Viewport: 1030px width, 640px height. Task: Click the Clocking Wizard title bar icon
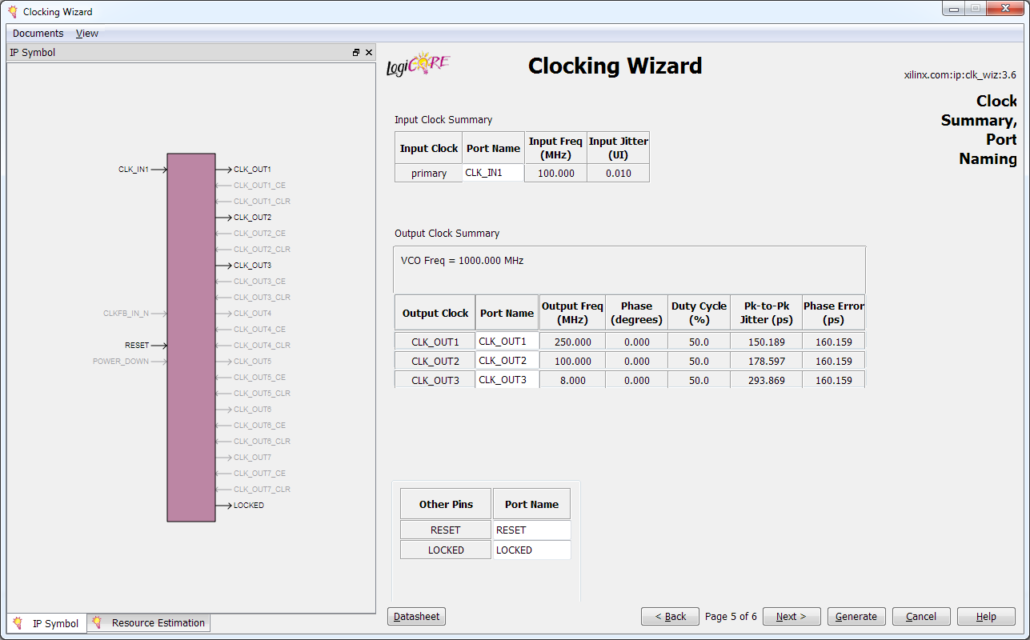point(12,12)
